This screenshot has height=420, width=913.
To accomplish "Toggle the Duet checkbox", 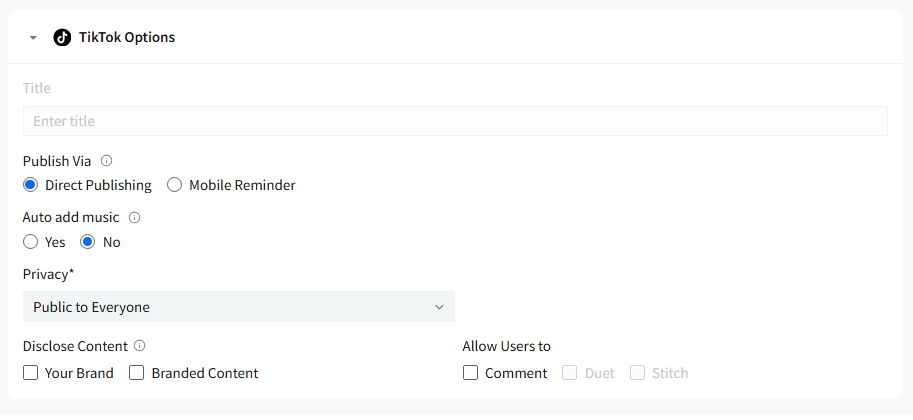I will point(570,373).
